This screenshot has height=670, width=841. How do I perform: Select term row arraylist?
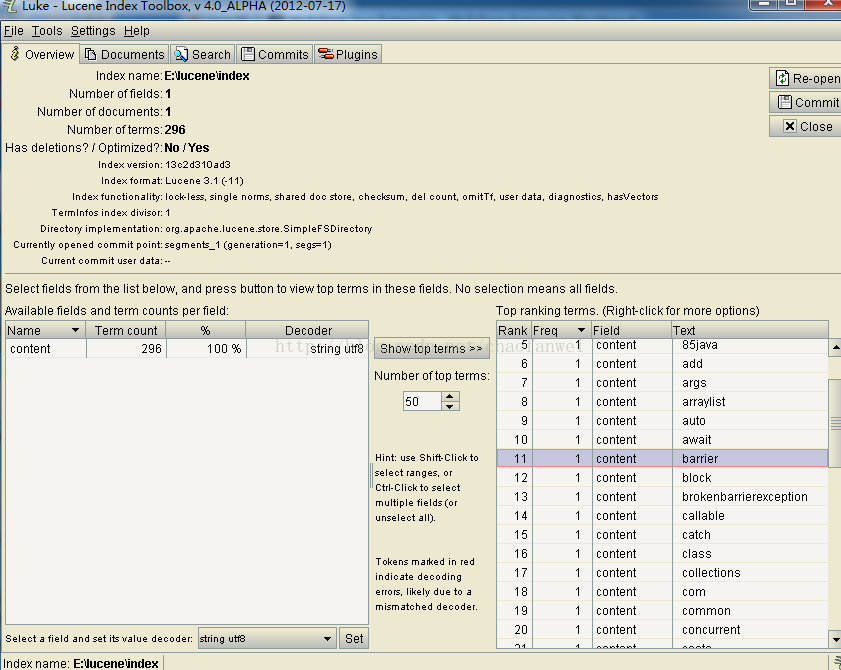pos(662,402)
